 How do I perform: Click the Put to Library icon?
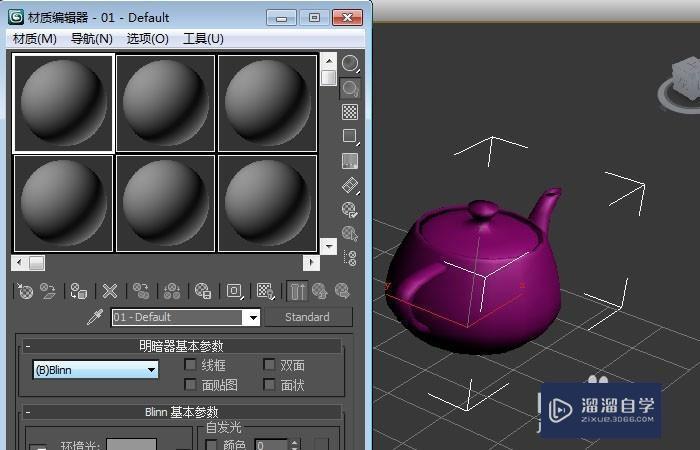tap(203, 291)
